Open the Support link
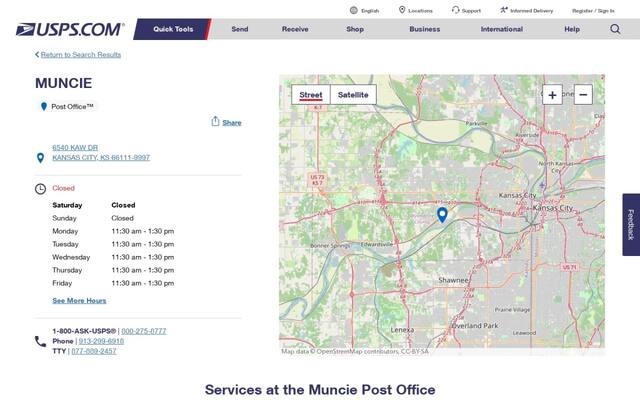 471,11
